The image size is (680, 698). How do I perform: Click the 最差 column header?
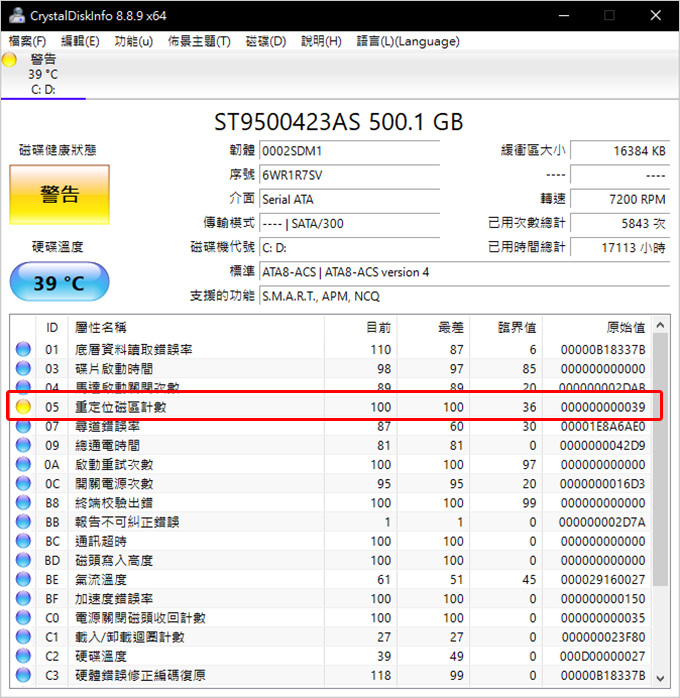[x=433, y=327]
